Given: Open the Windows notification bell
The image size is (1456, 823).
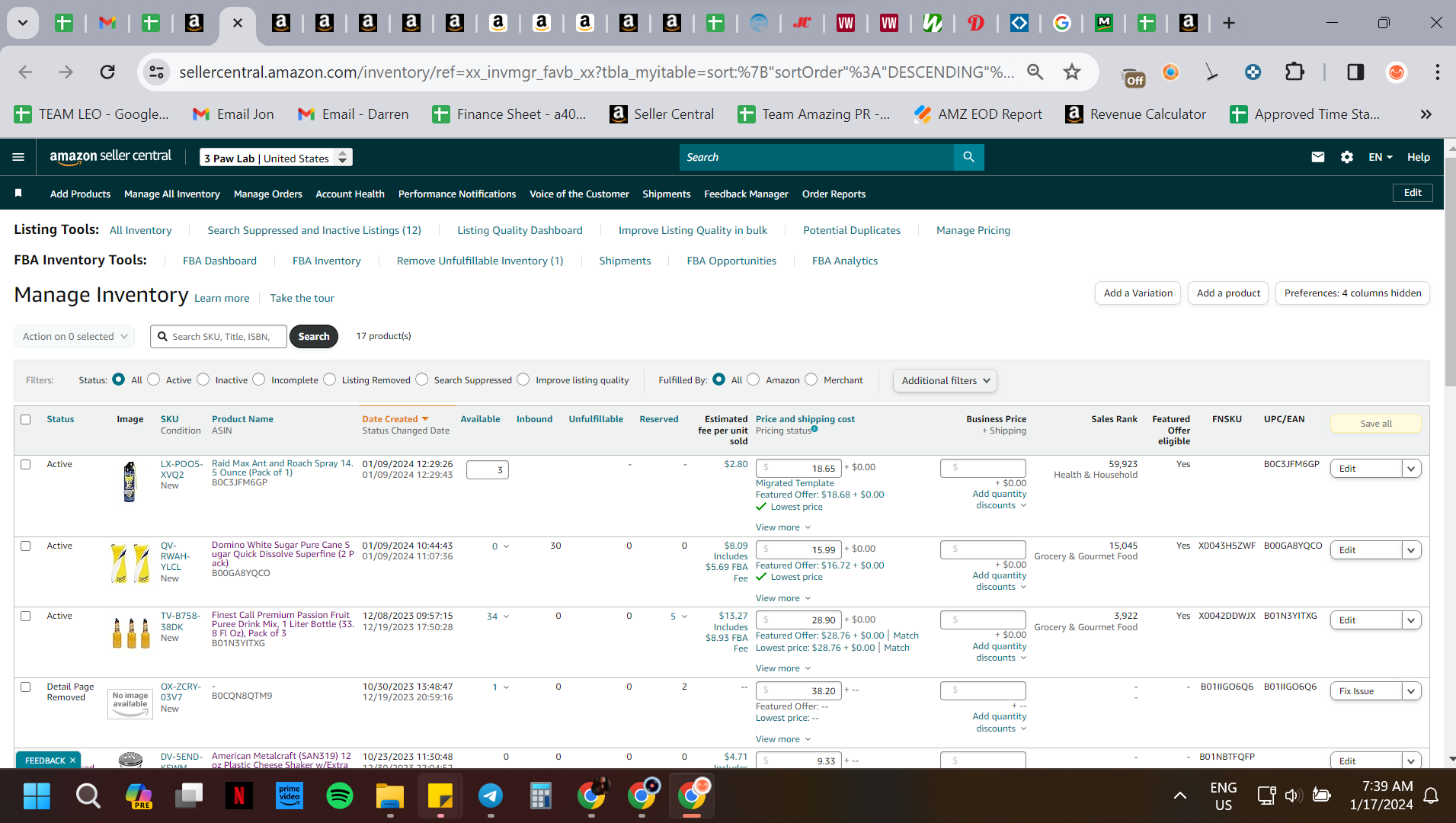Looking at the screenshot, I should click(x=1431, y=796).
